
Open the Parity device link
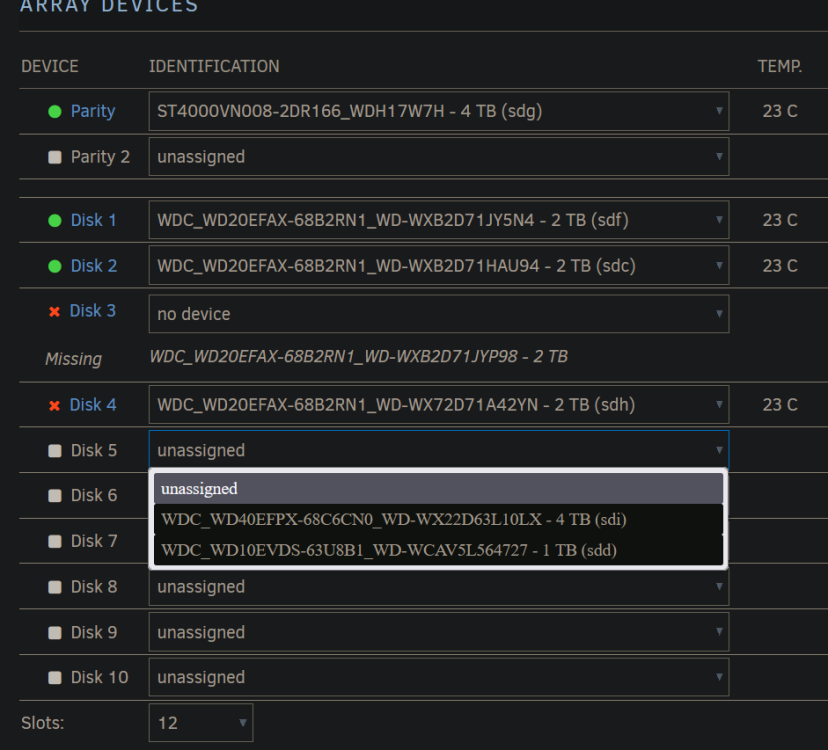(x=93, y=111)
